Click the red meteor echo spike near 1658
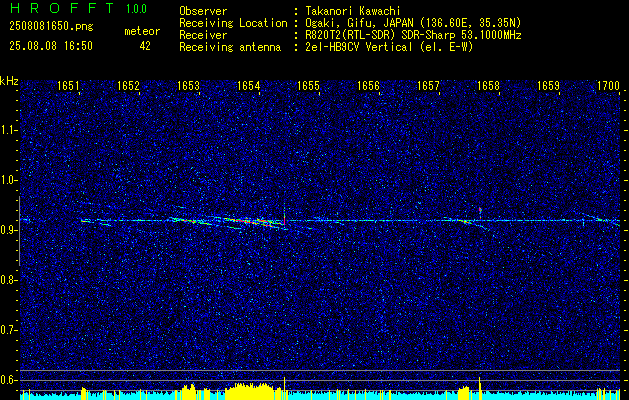Screen dimensions: 629x400 [x=480, y=210]
